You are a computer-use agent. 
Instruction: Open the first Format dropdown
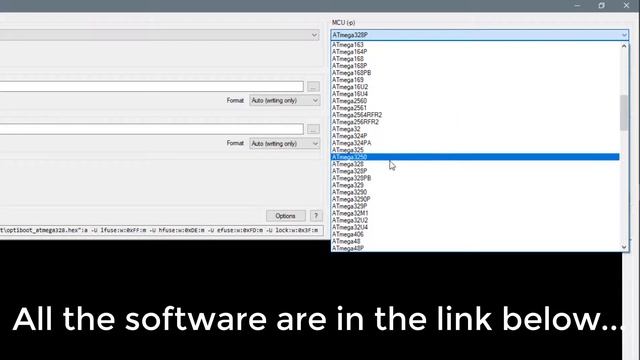pos(285,100)
